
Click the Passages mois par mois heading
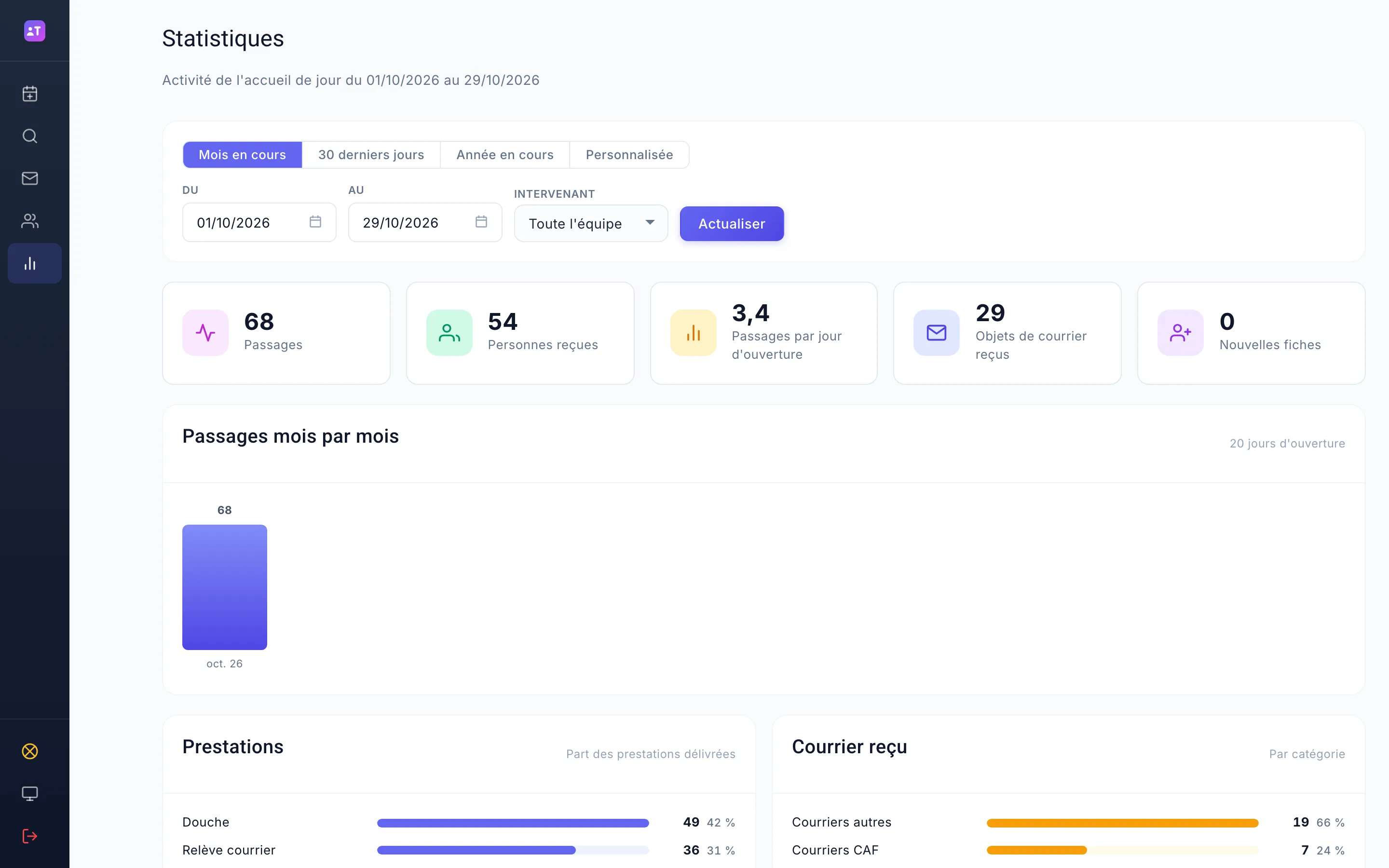(x=290, y=436)
